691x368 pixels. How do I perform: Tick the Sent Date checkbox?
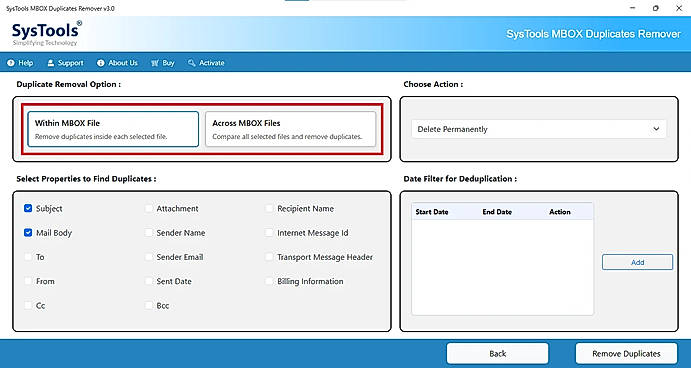coord(149,281)
